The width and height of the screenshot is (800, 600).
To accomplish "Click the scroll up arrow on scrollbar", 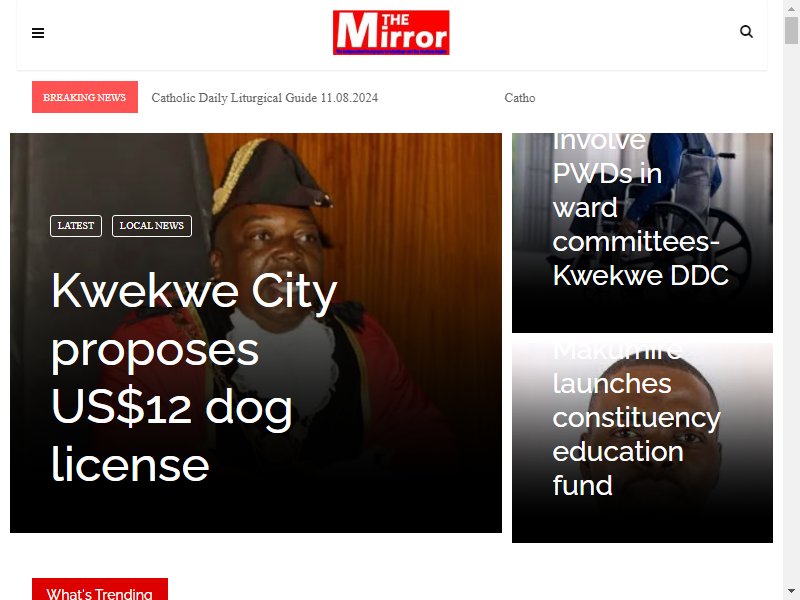I will click(791, 6).
